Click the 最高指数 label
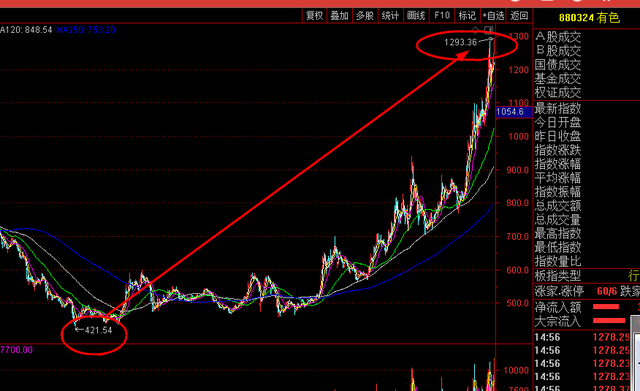Image resolution: width=640 pixels, height=391 pixels. 558,233
